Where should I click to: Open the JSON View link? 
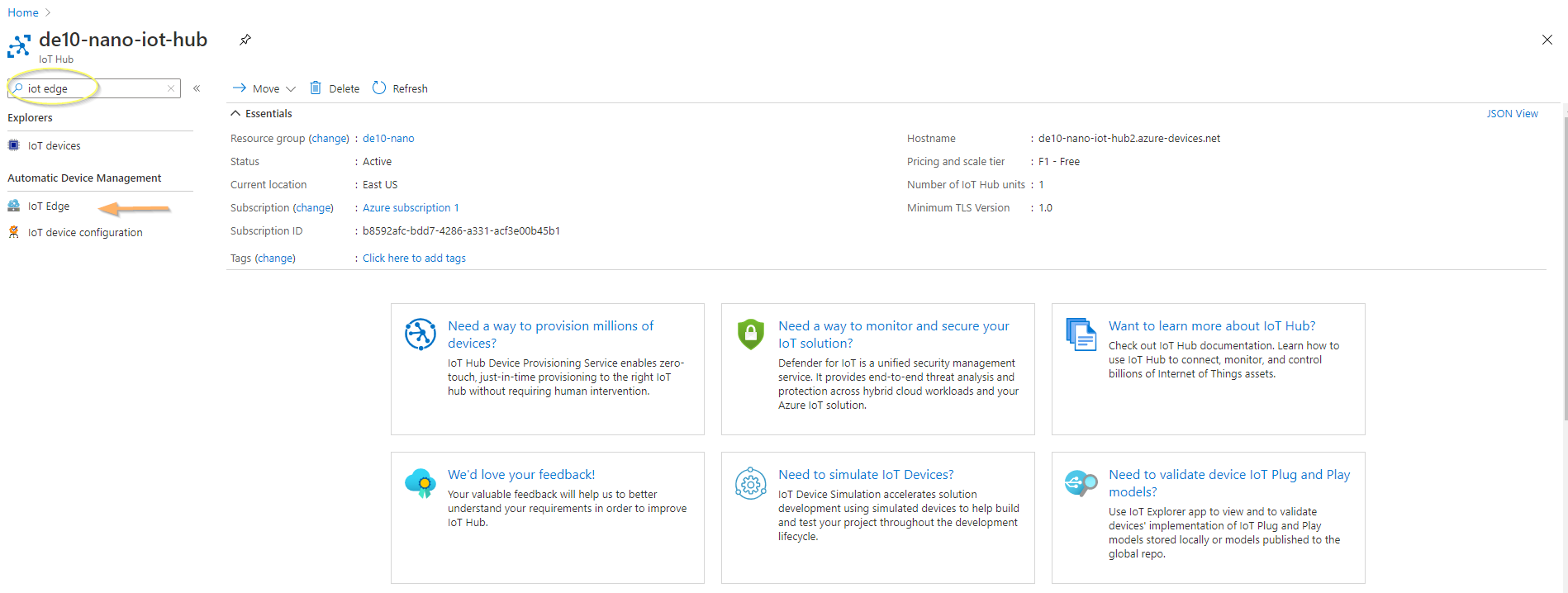1512,113
